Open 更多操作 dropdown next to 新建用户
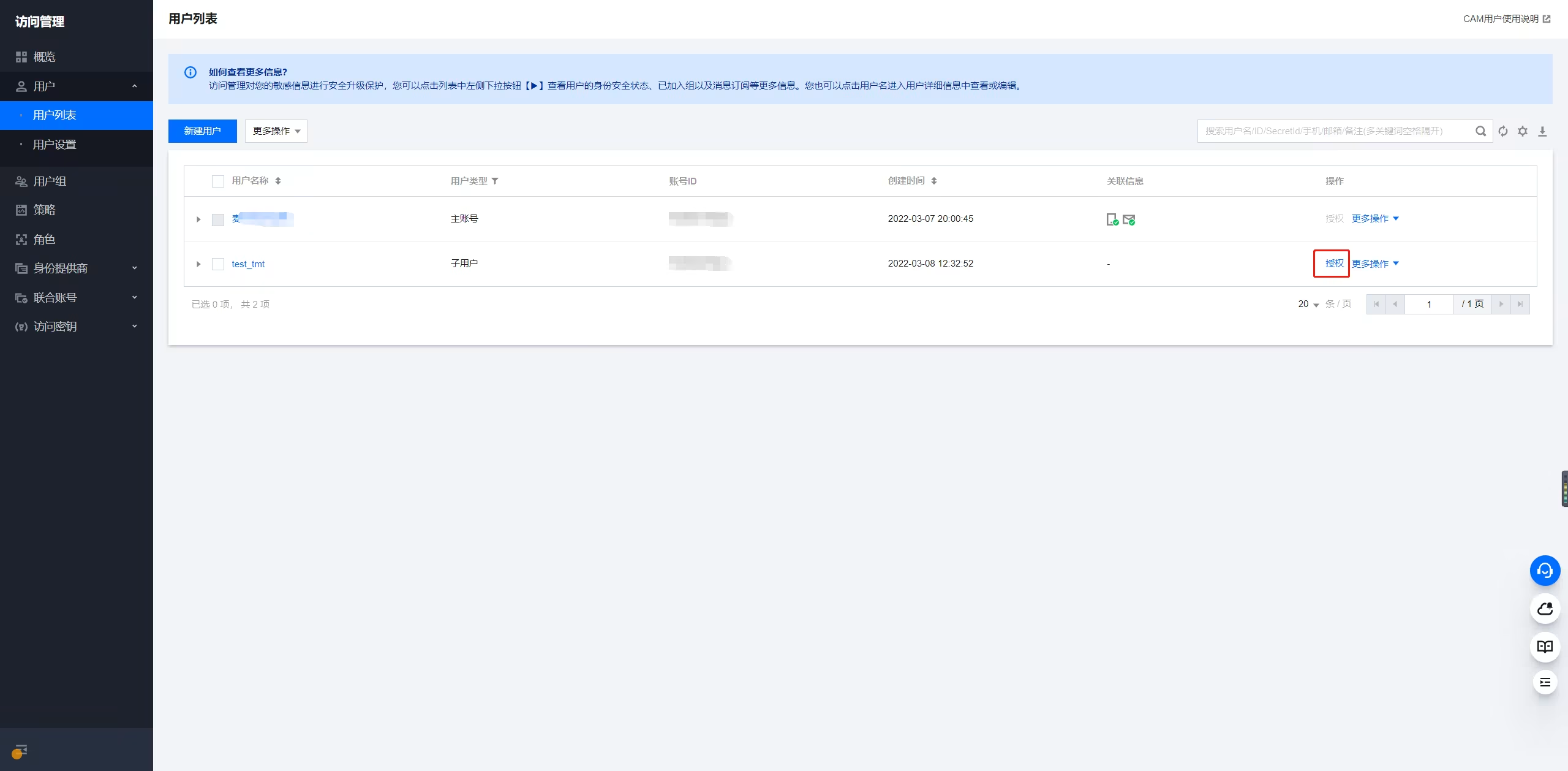This screenshot has height=771, width=1568. point(276,131)
